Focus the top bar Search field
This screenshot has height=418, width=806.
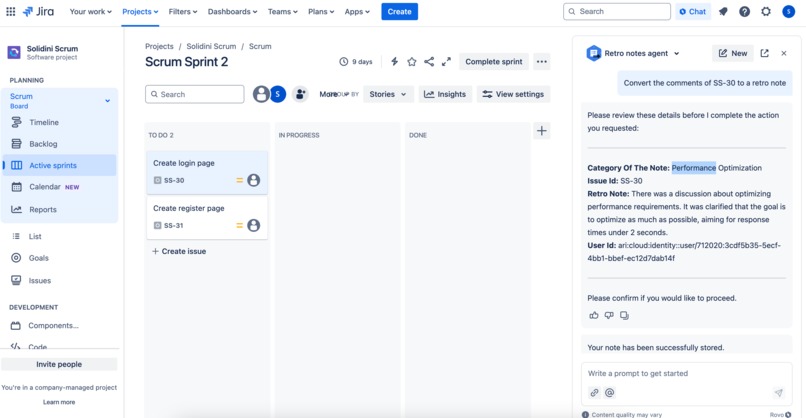[617, 11]
